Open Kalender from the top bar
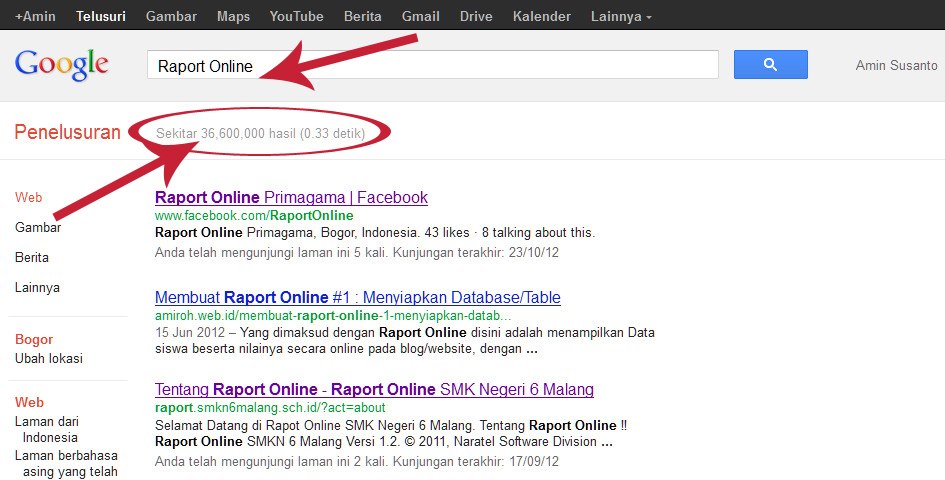Screen dimensions: 945x480 [x=542, y=16]
